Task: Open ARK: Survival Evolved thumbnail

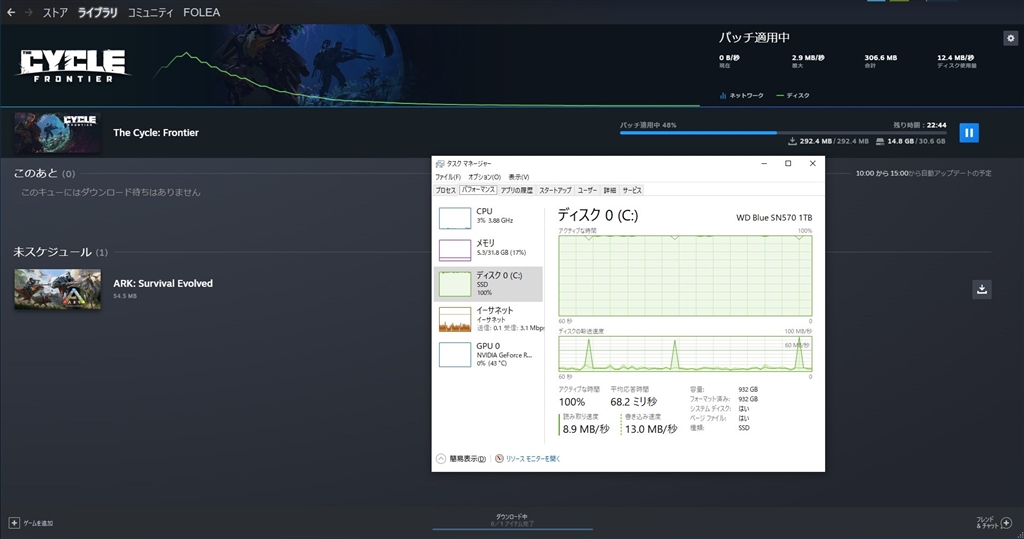Action: point(57,289)
